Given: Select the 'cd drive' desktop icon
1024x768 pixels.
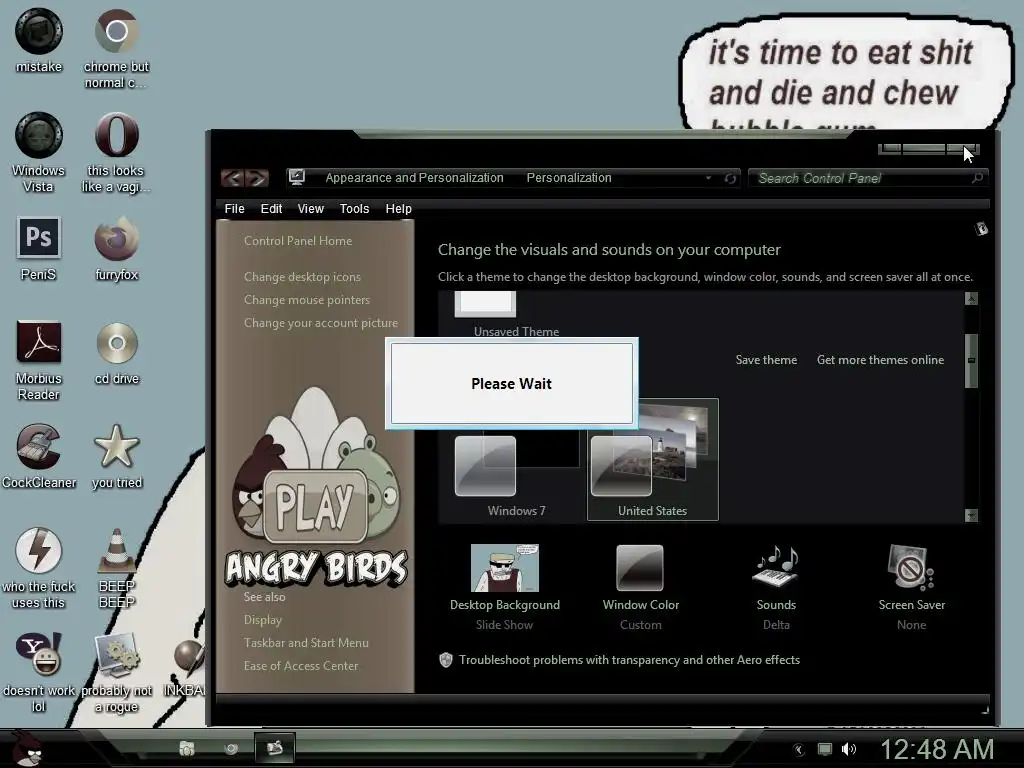Looking at the screenshot, I should pos(116,353).
